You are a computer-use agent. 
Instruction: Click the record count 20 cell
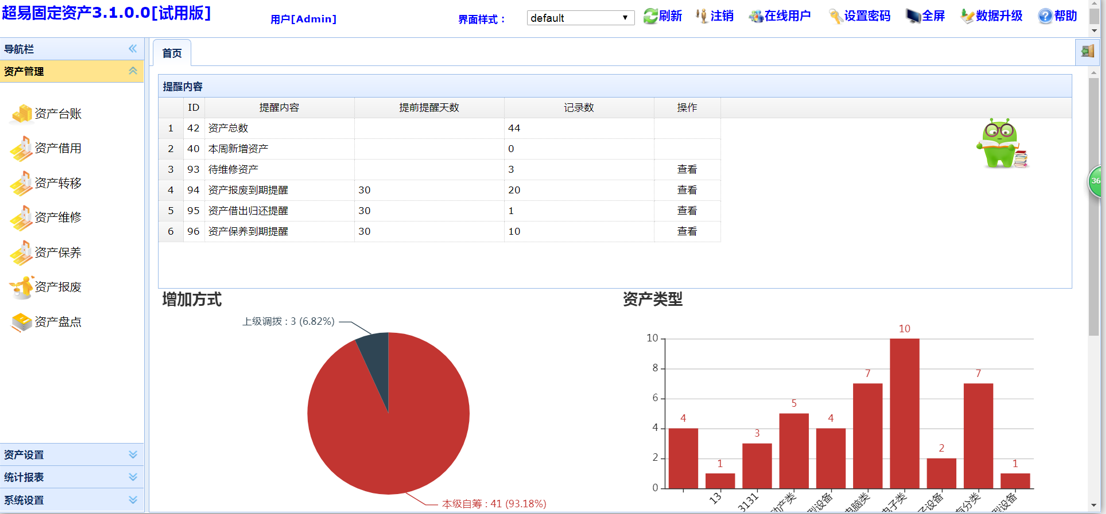[x=579, y=190]
